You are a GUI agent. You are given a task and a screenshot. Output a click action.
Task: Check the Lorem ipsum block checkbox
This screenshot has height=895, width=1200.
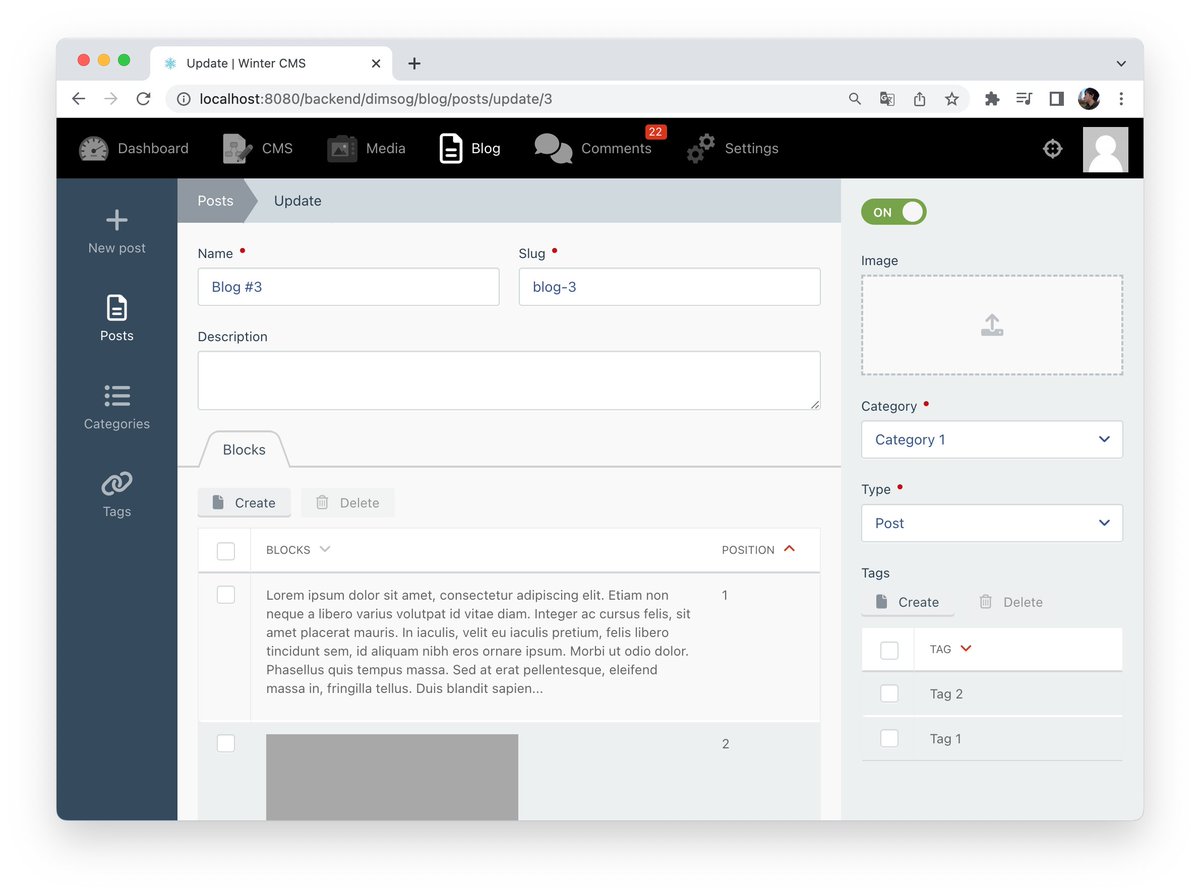click(x=226, y=595)
